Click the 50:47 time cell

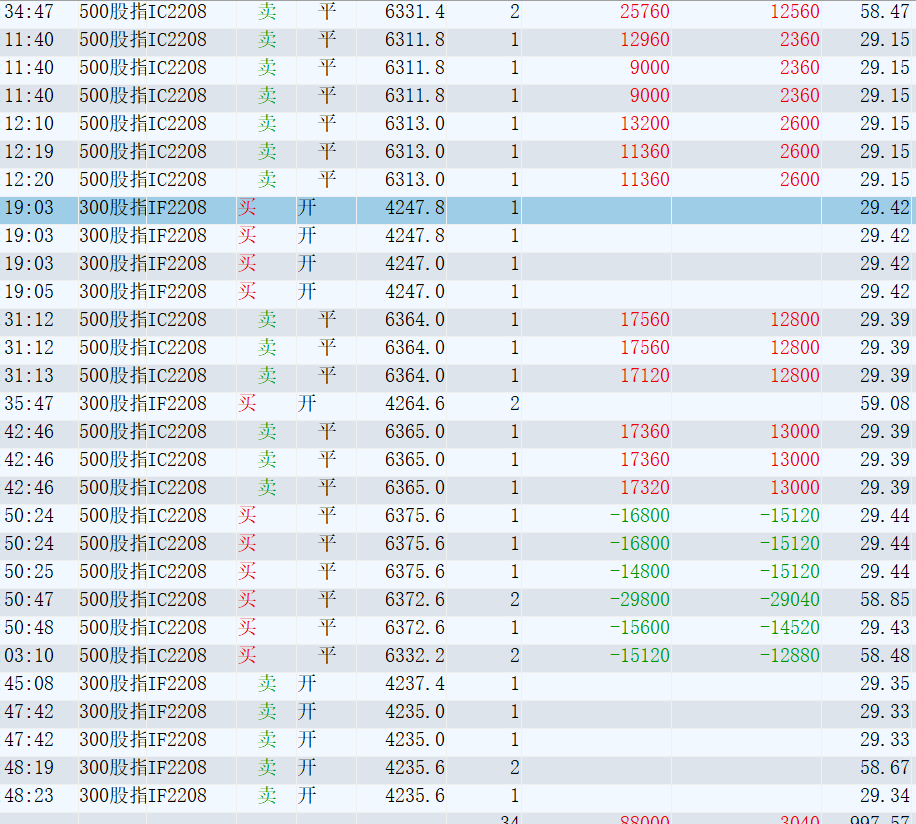(x=29, y=600)
